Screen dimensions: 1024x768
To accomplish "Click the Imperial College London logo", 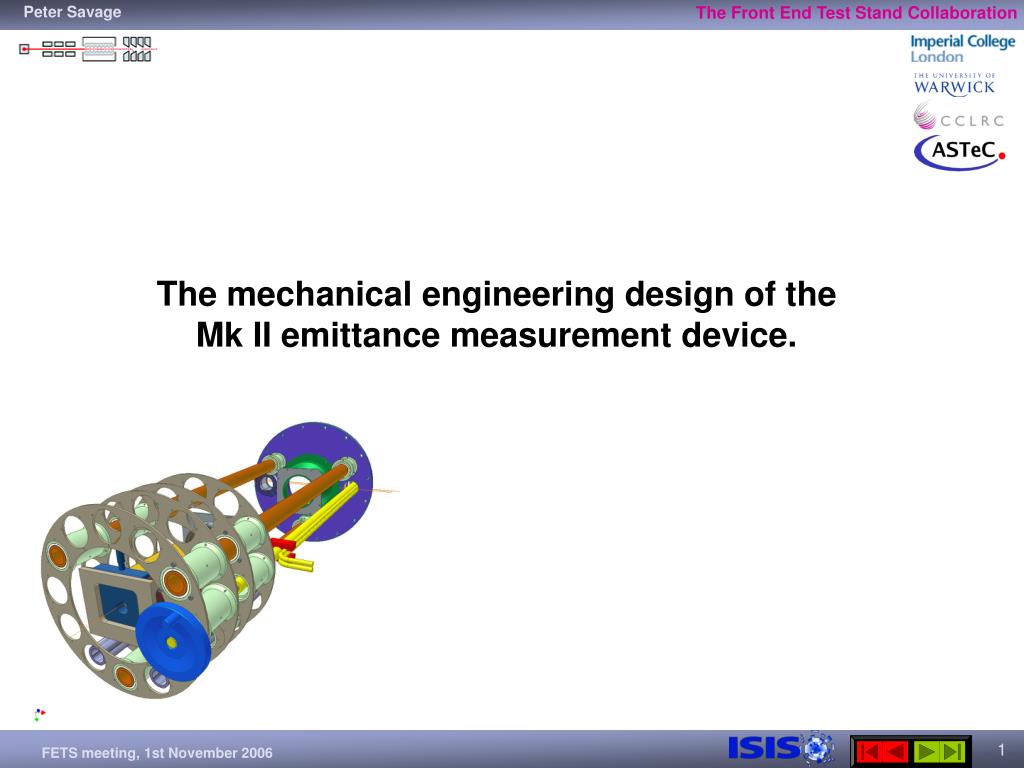I will point(963,48).
